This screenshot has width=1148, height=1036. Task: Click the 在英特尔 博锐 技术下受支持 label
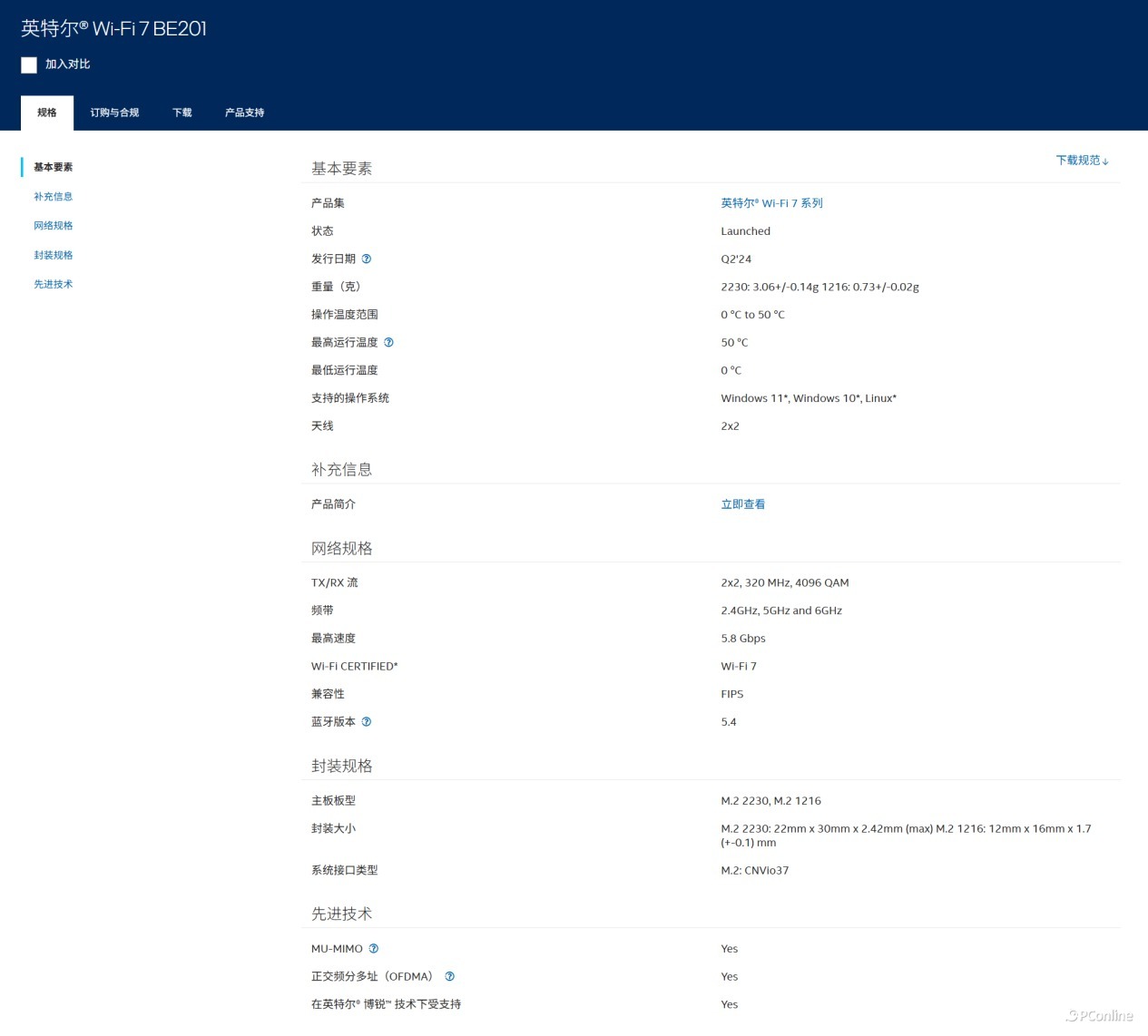pyautogui.click(x=386, y=1004)
